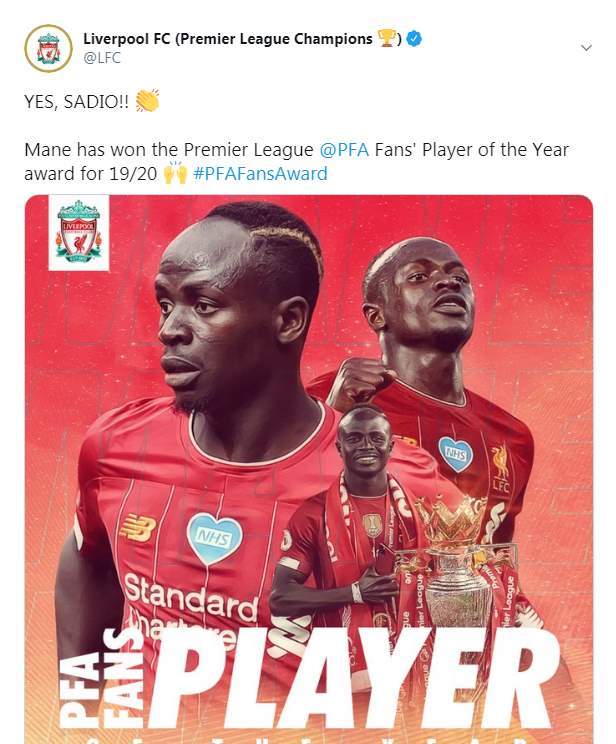Click the Liverpool crest in image corner

coord(79,232)
